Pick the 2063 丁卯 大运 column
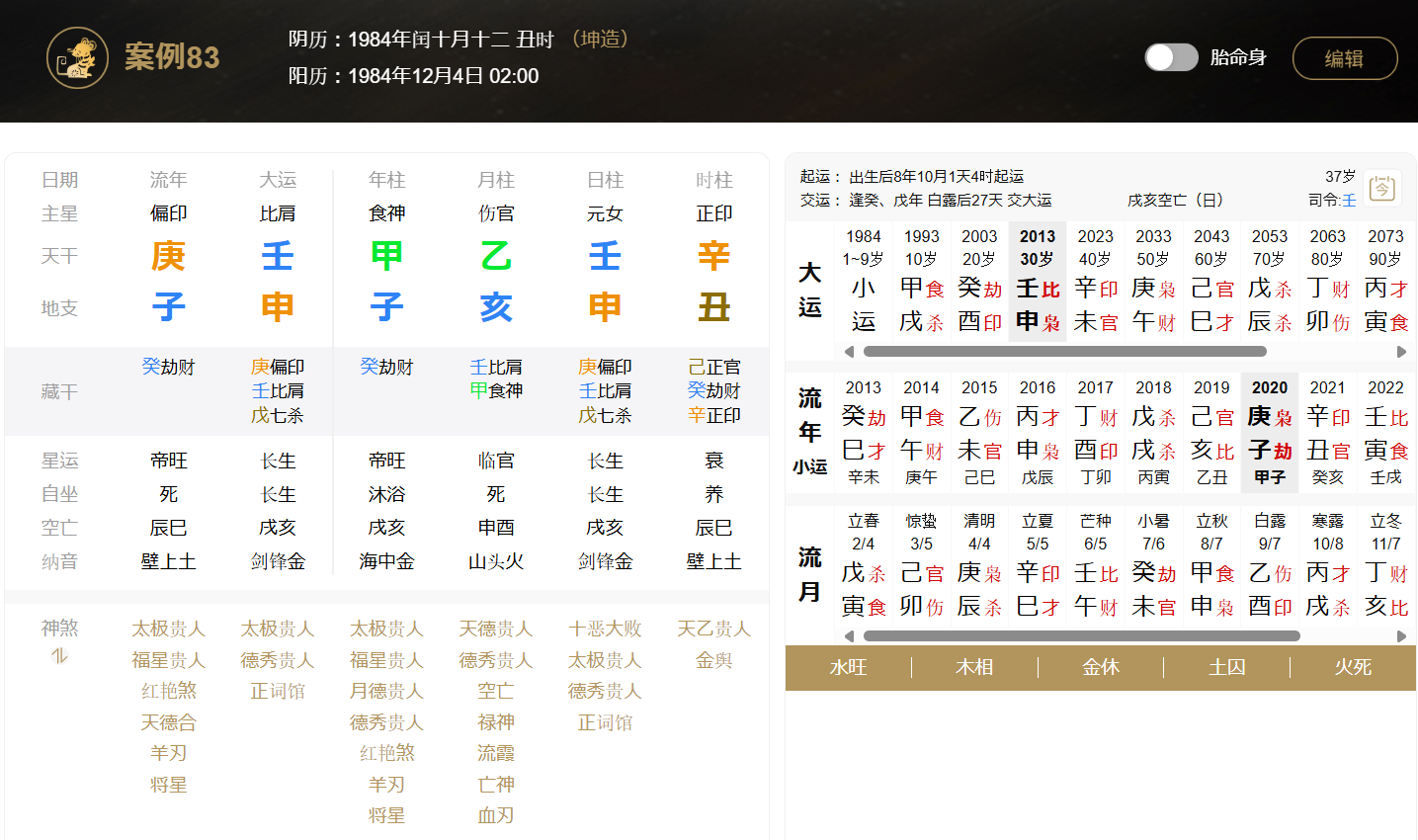Viewport: 1418px width, 840px height. click(x=1328, y=281)
